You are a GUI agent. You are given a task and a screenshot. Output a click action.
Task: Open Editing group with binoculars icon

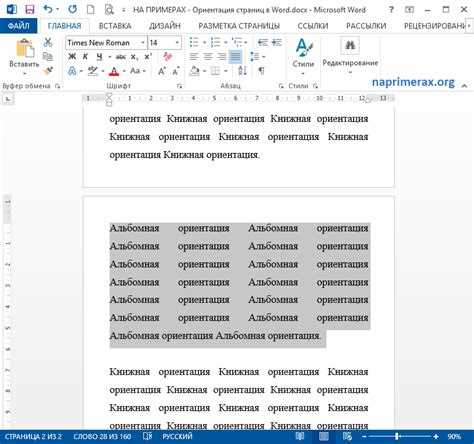click(x=350, y=45)
